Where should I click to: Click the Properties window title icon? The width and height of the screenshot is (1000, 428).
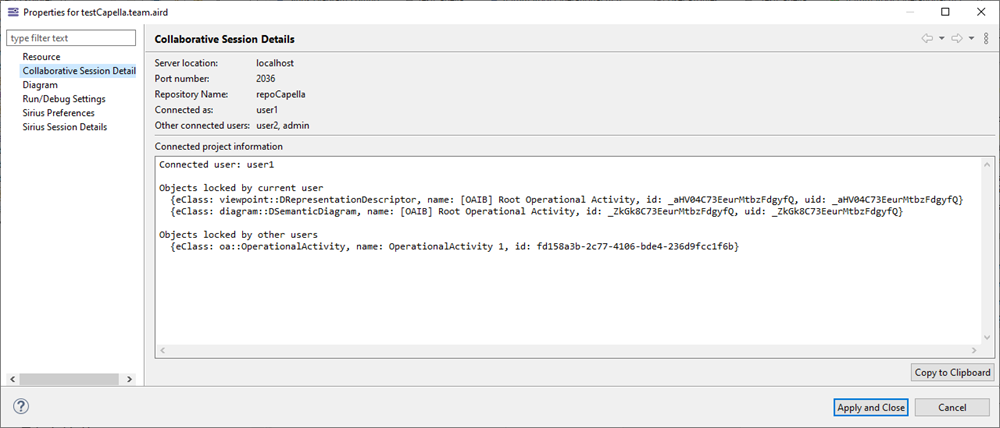pos(12,11)
